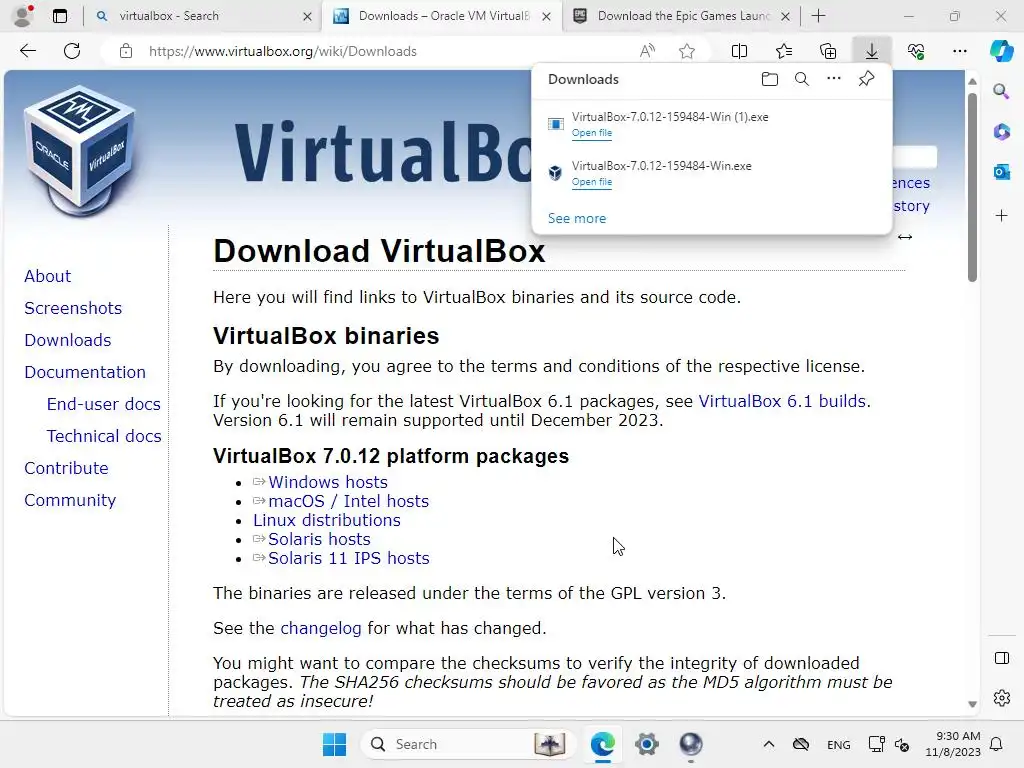This screenshot has width=1024, height=768.
Task: Go back with the arrow icon
Action: pos(27,51)
